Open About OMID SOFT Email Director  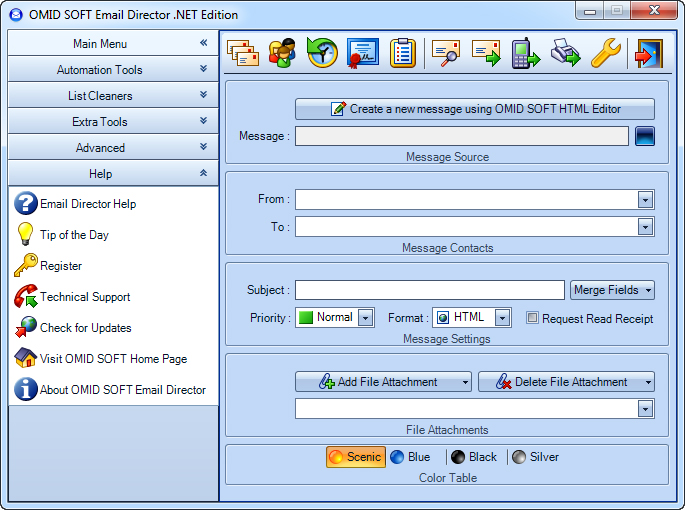click(x=123, y=390)
